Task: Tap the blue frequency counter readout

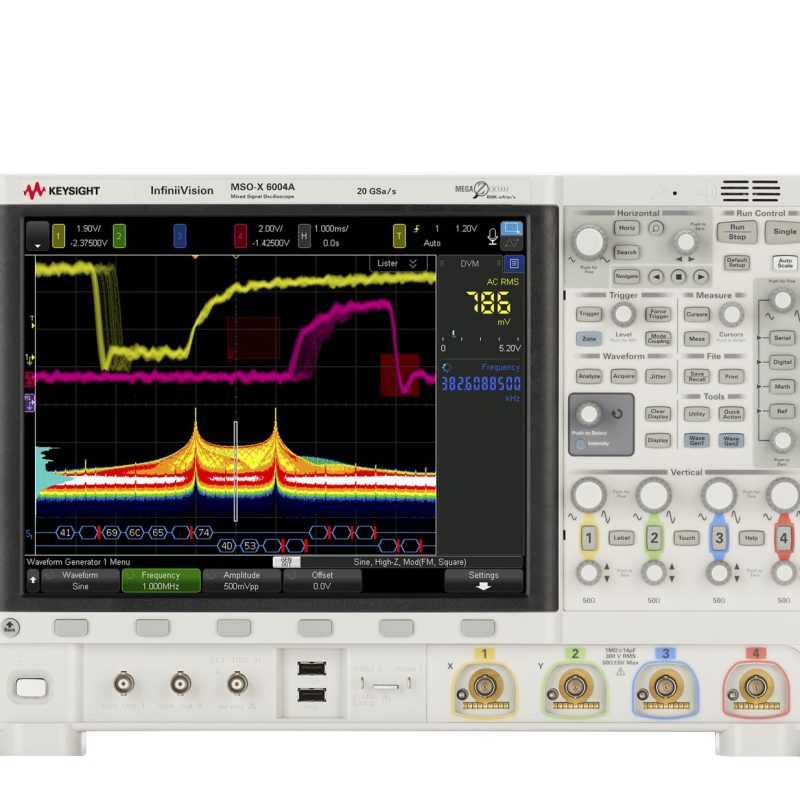Action: pyautogui.click(x=481, y=384)
